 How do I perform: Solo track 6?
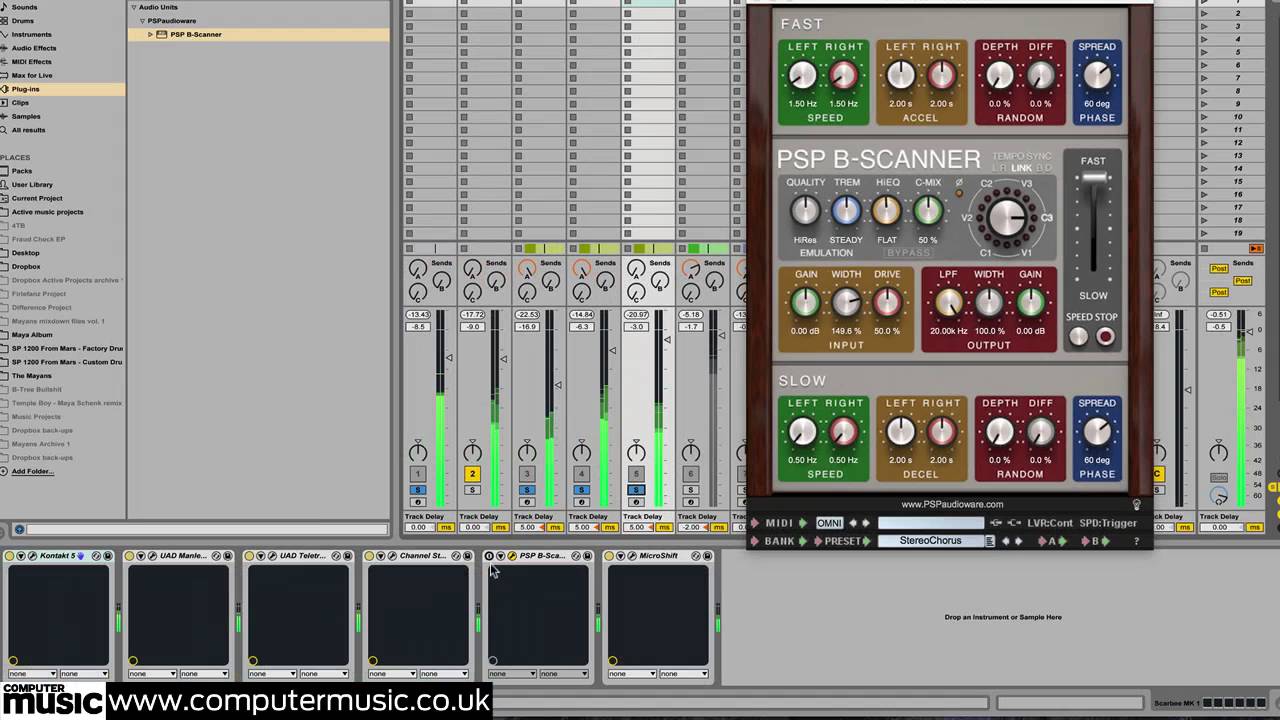tap(690, 490)
